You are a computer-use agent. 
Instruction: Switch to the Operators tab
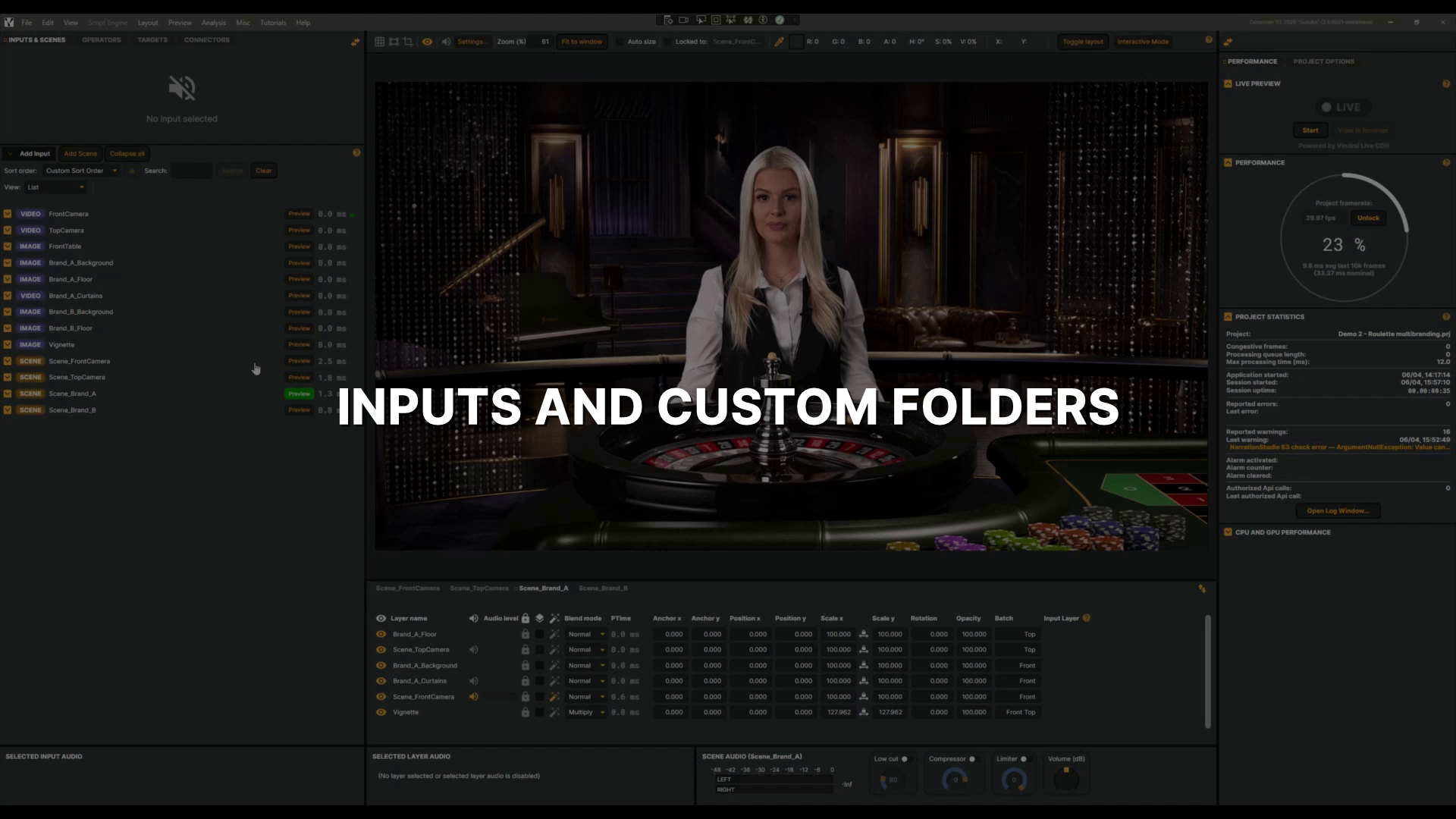click(102, 40)
